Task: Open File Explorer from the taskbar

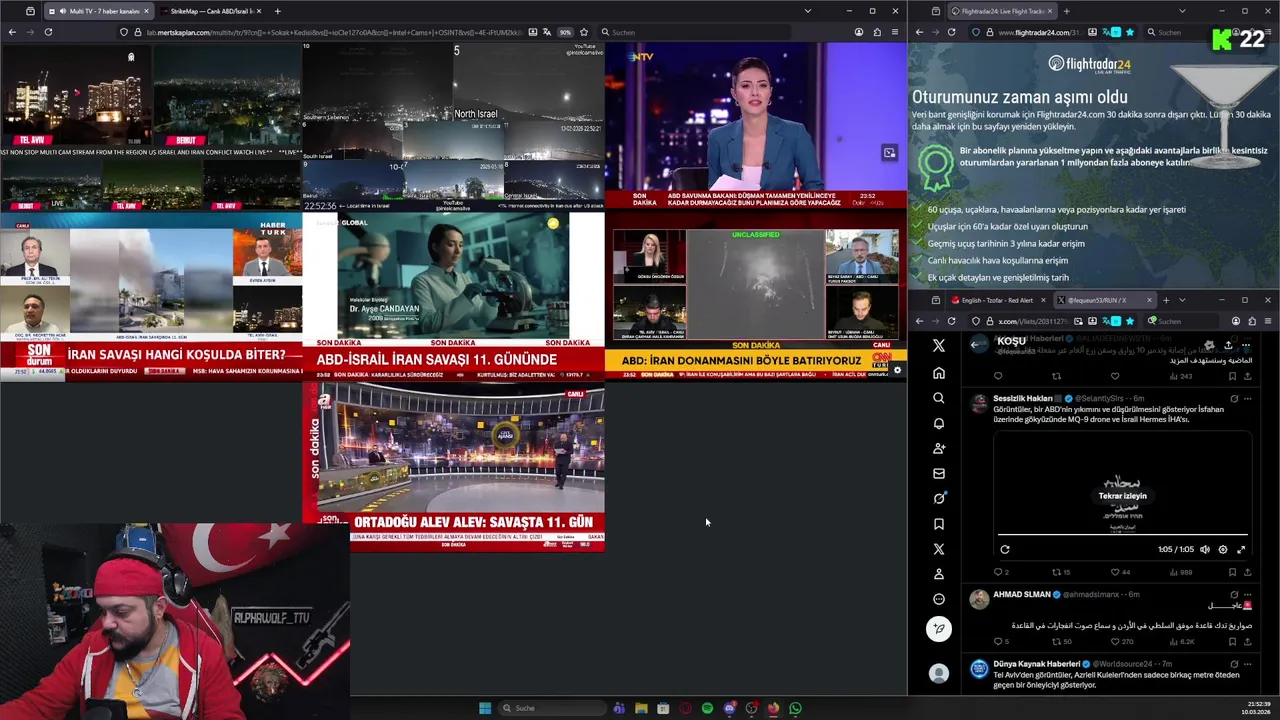Action: click(641, 708)
